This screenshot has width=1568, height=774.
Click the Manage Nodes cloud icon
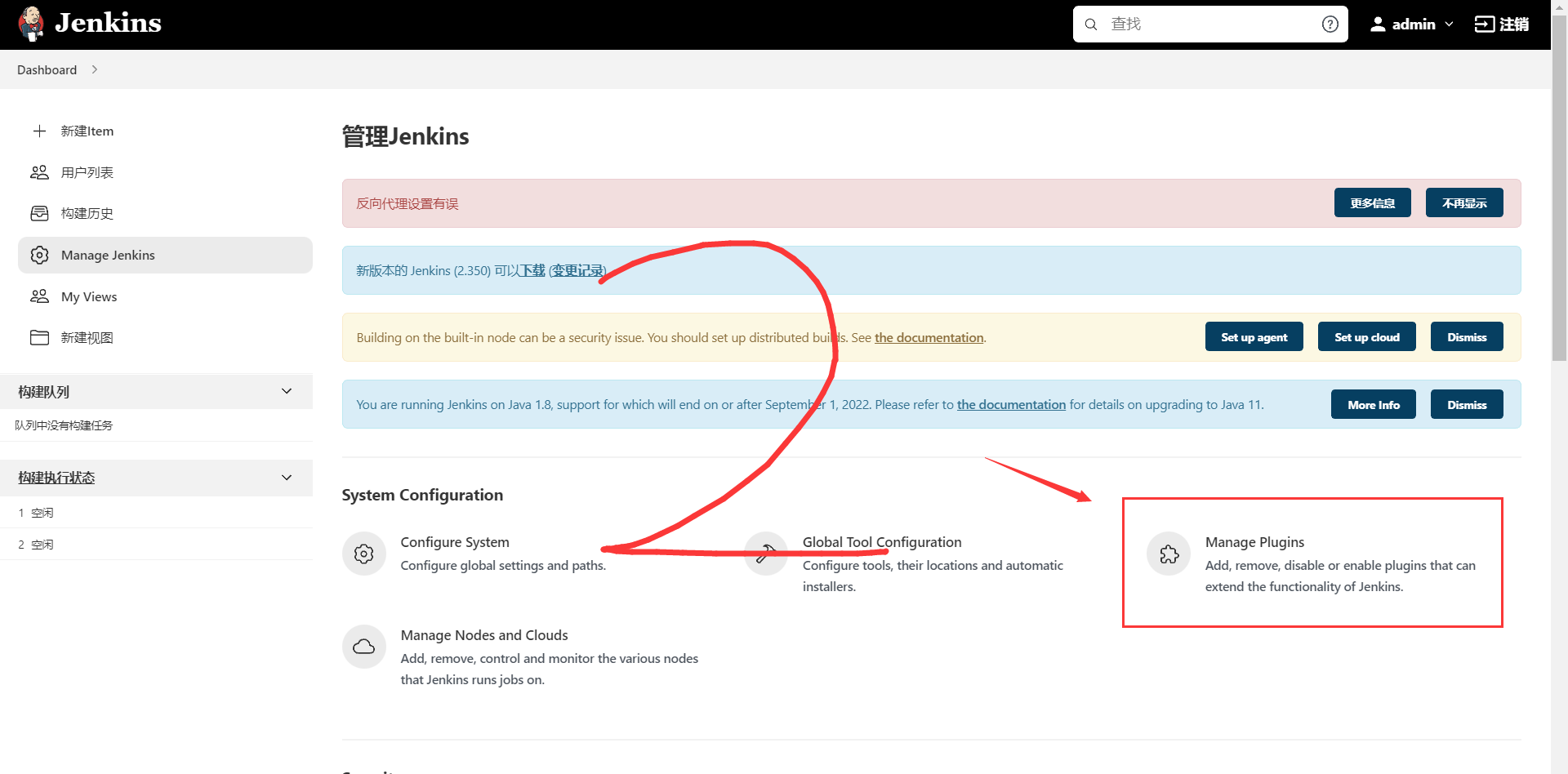(x=364, y=647)
